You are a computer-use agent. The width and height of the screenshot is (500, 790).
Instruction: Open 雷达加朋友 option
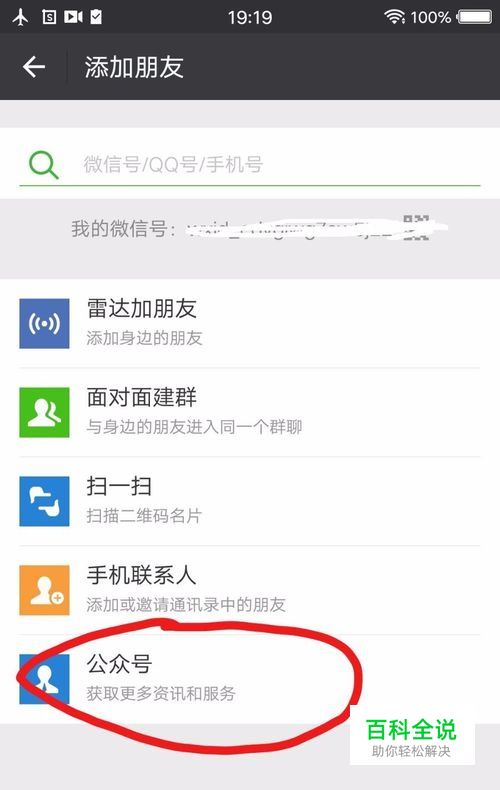click(250, 323)
